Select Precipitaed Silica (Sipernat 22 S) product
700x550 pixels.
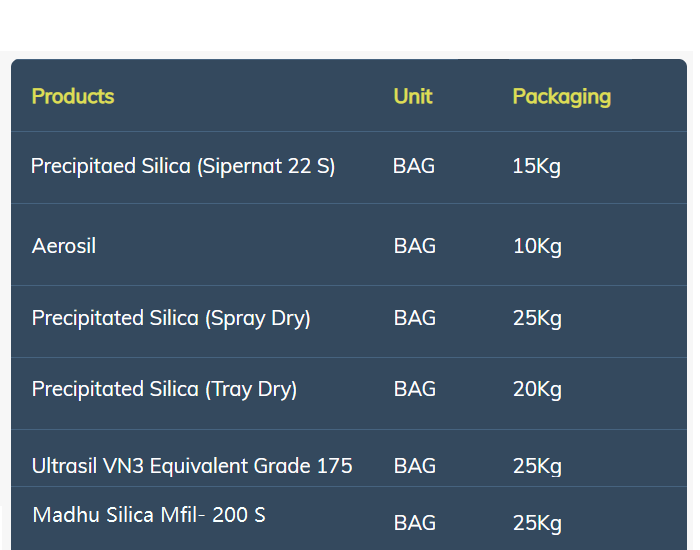[x=183, y=167]
